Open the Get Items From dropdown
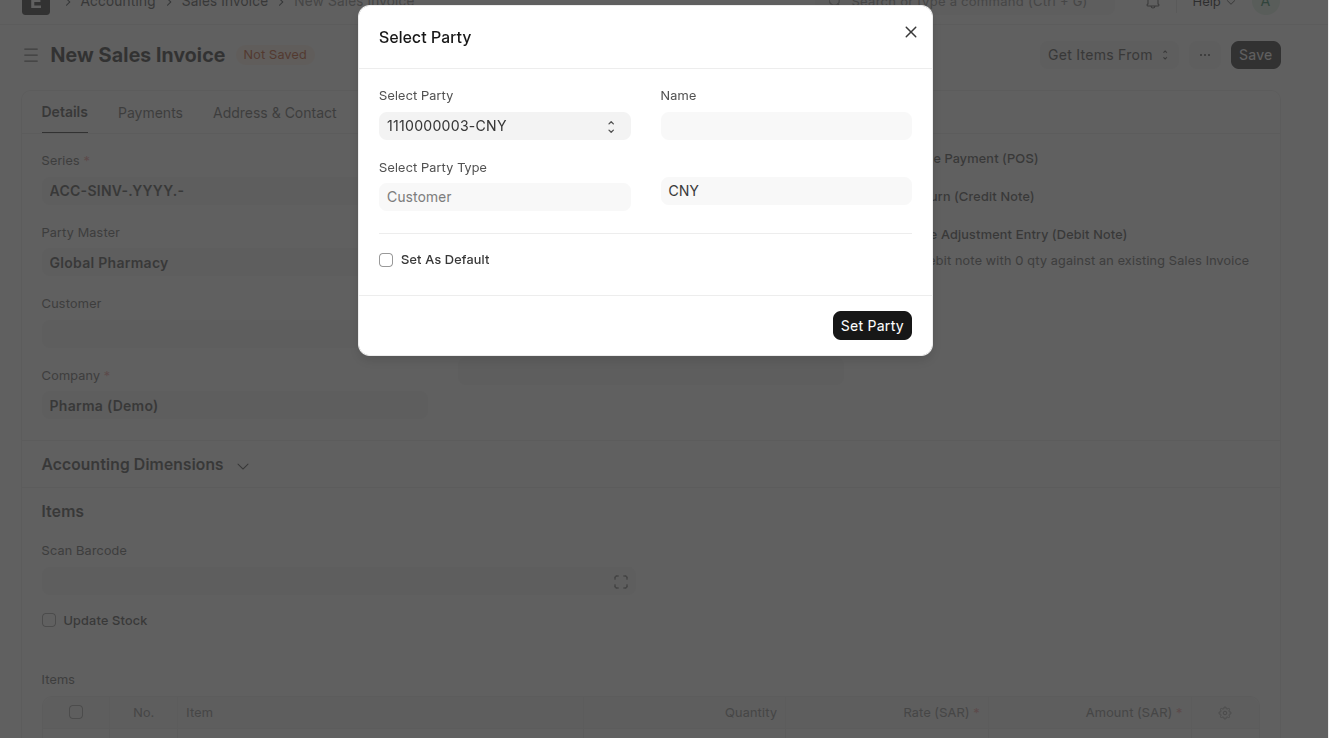Image resolution: width=1329 pixels, height=738 pixels. pyautogui.click(x=1108, y=55)
